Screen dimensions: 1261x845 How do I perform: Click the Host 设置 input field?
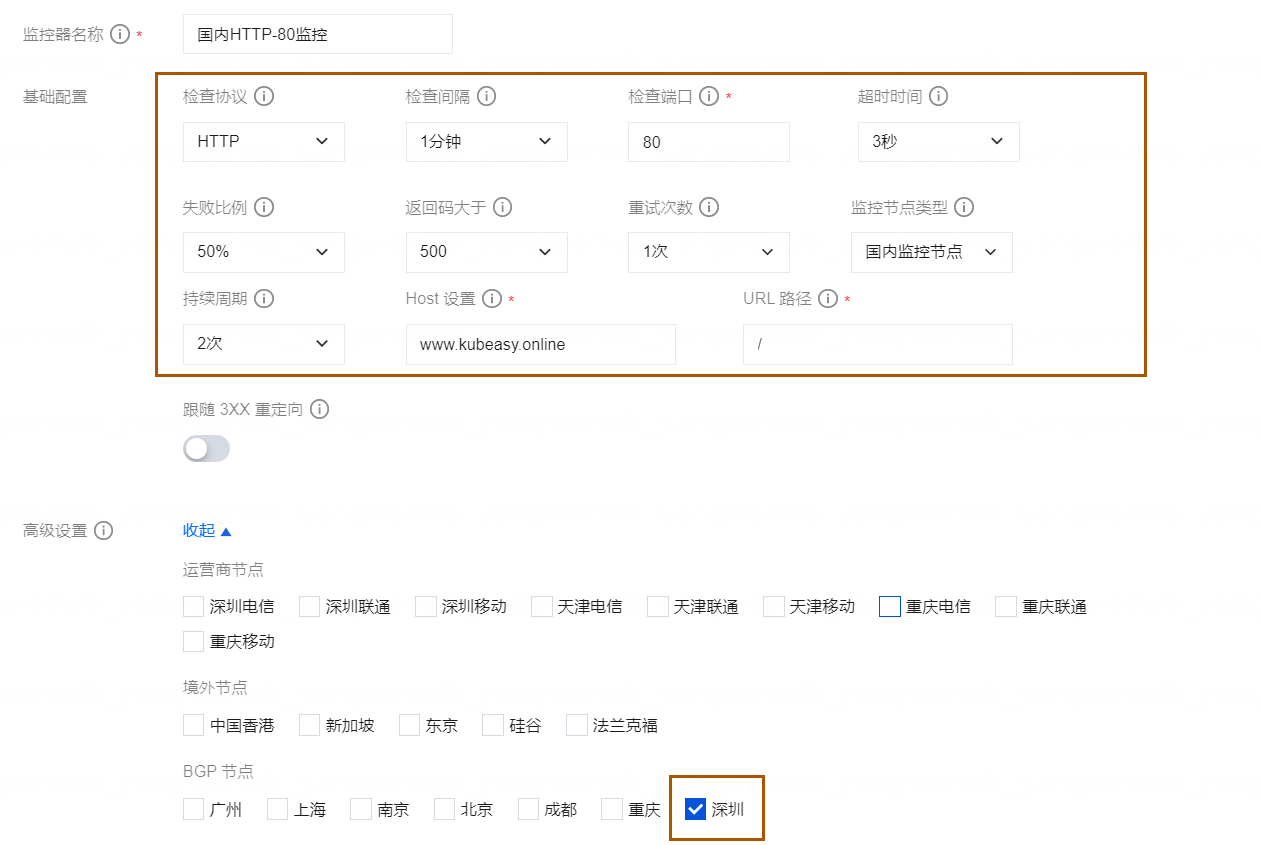pyautogui.click(x=541, y=344)
